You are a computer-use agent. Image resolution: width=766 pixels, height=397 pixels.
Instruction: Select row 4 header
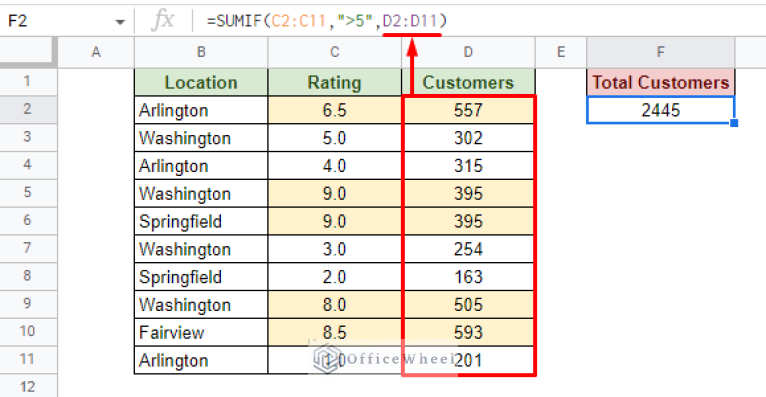28,165
